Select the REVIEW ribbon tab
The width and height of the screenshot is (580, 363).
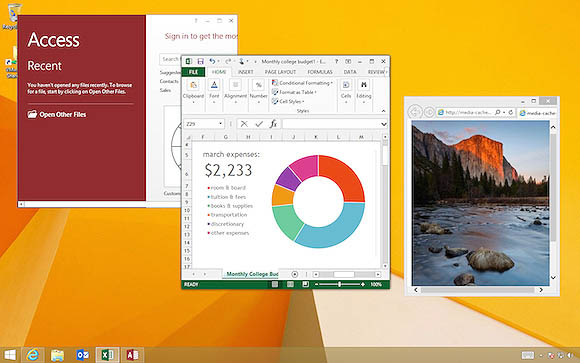coord(376,72)
